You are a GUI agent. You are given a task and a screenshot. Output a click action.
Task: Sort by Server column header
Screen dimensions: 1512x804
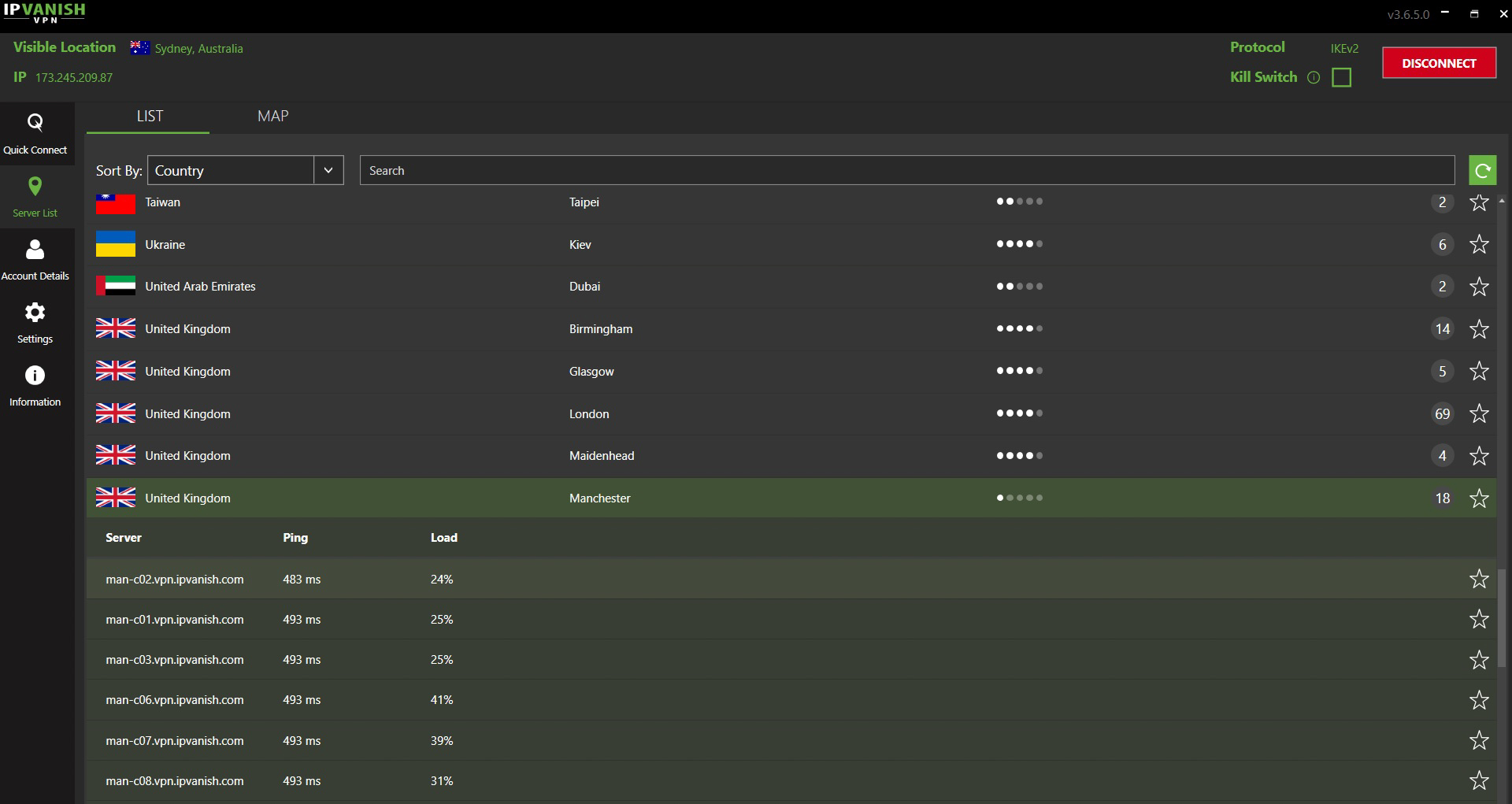pyautogui.click(x=124, y=538)
